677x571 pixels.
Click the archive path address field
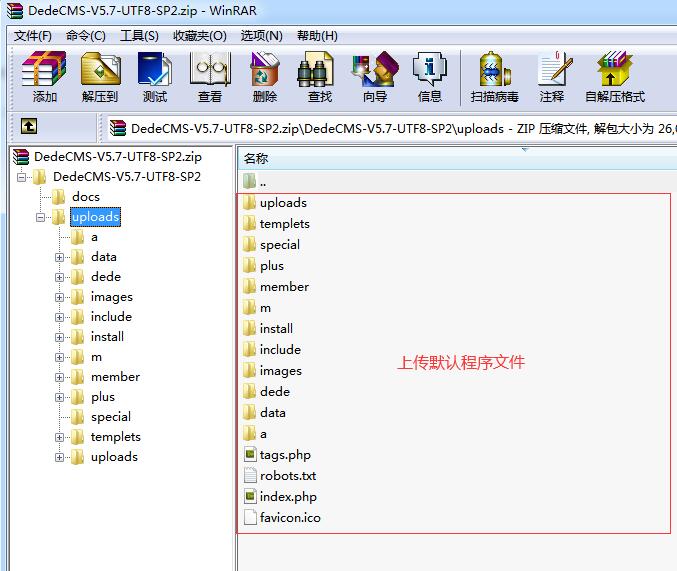[390, 128]
